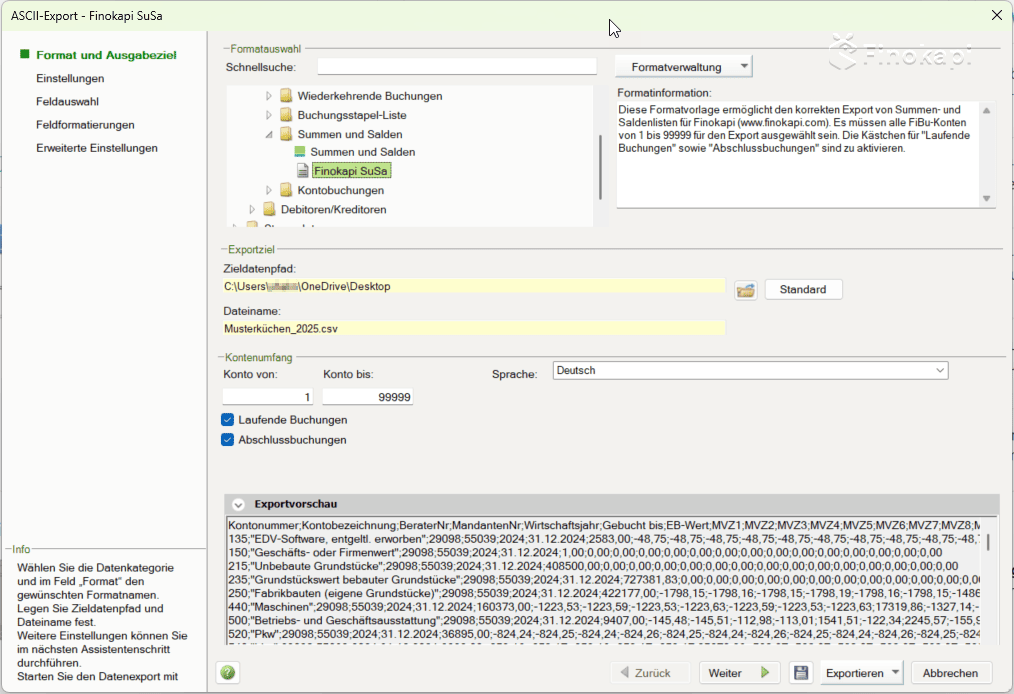Click the preview header line Kontonummer;Kontobezeichnung
Image resolution: width=1014 pixels, height=694 pixels.
coord(604,525)
